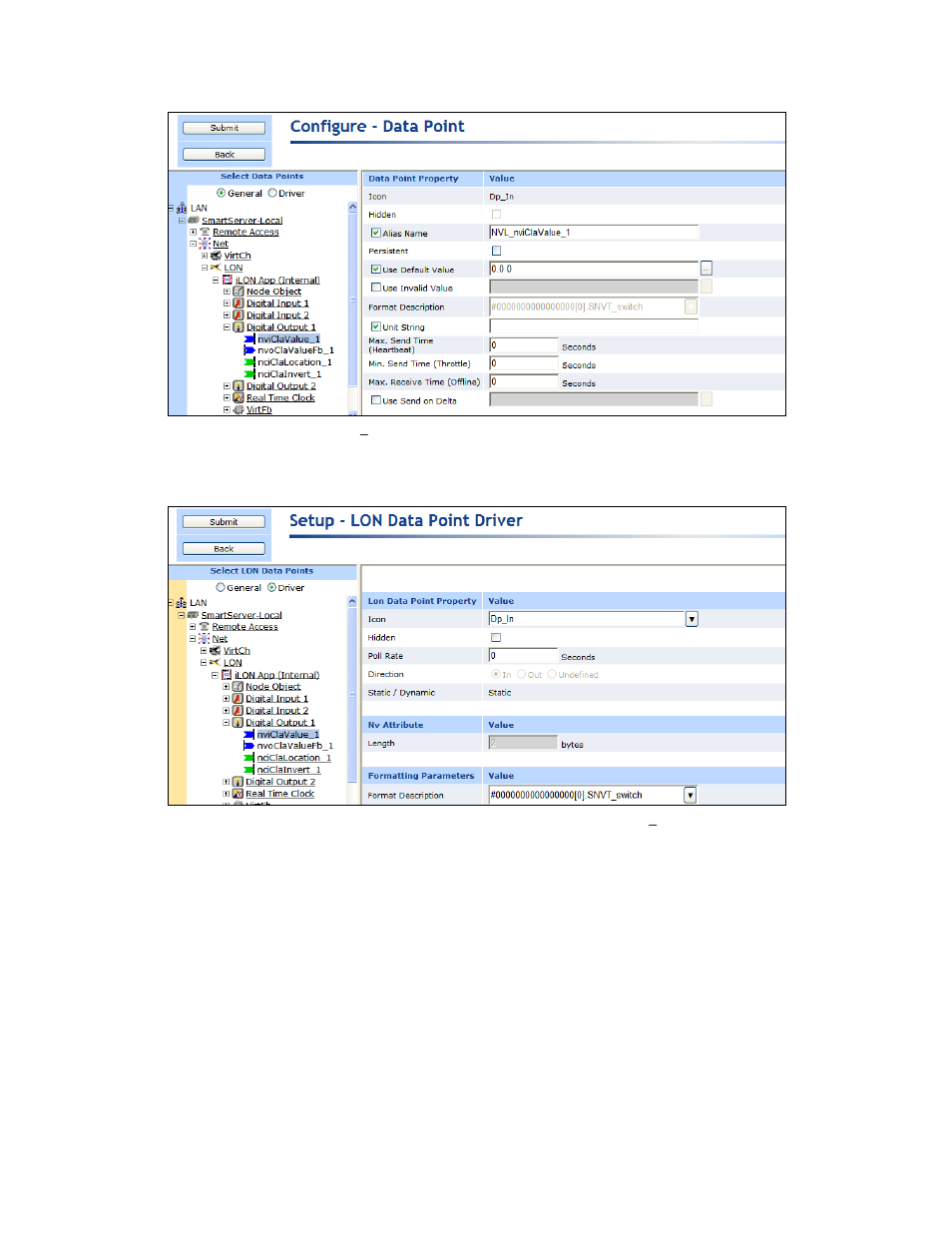Click the Max. Send Time (Heartbeat) field
The width and height of the screenshot is (952, 1233).
click(x=524, y=345)
